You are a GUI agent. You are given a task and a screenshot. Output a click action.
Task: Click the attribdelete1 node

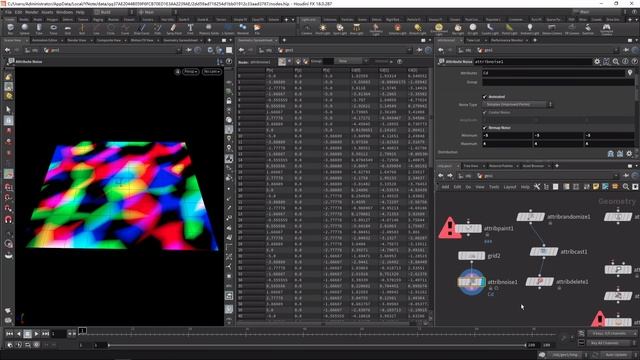pos(540,282)
